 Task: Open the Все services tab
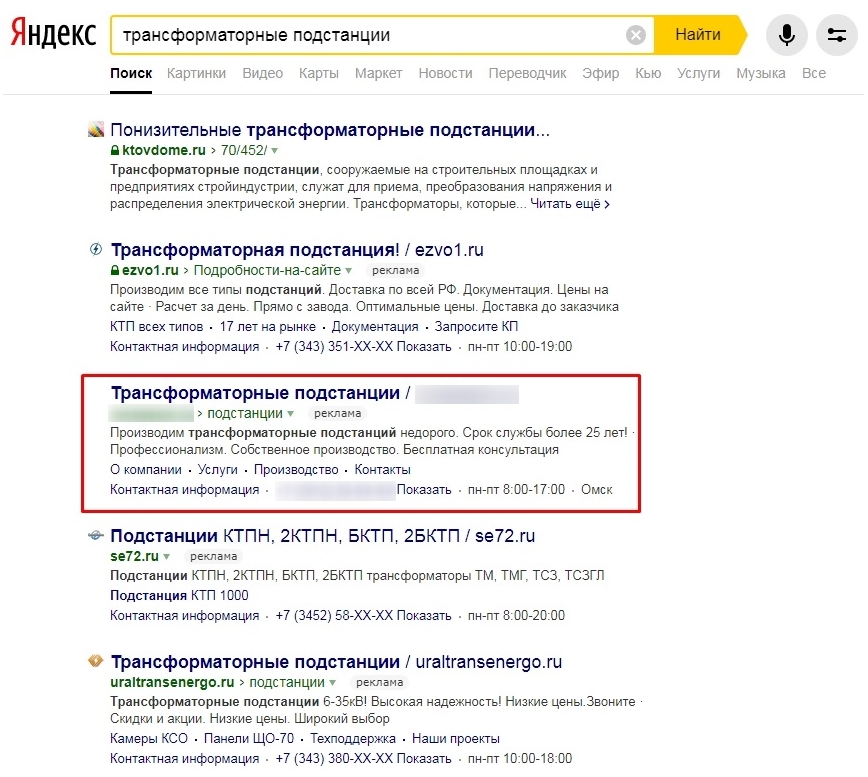pos(813,73)
